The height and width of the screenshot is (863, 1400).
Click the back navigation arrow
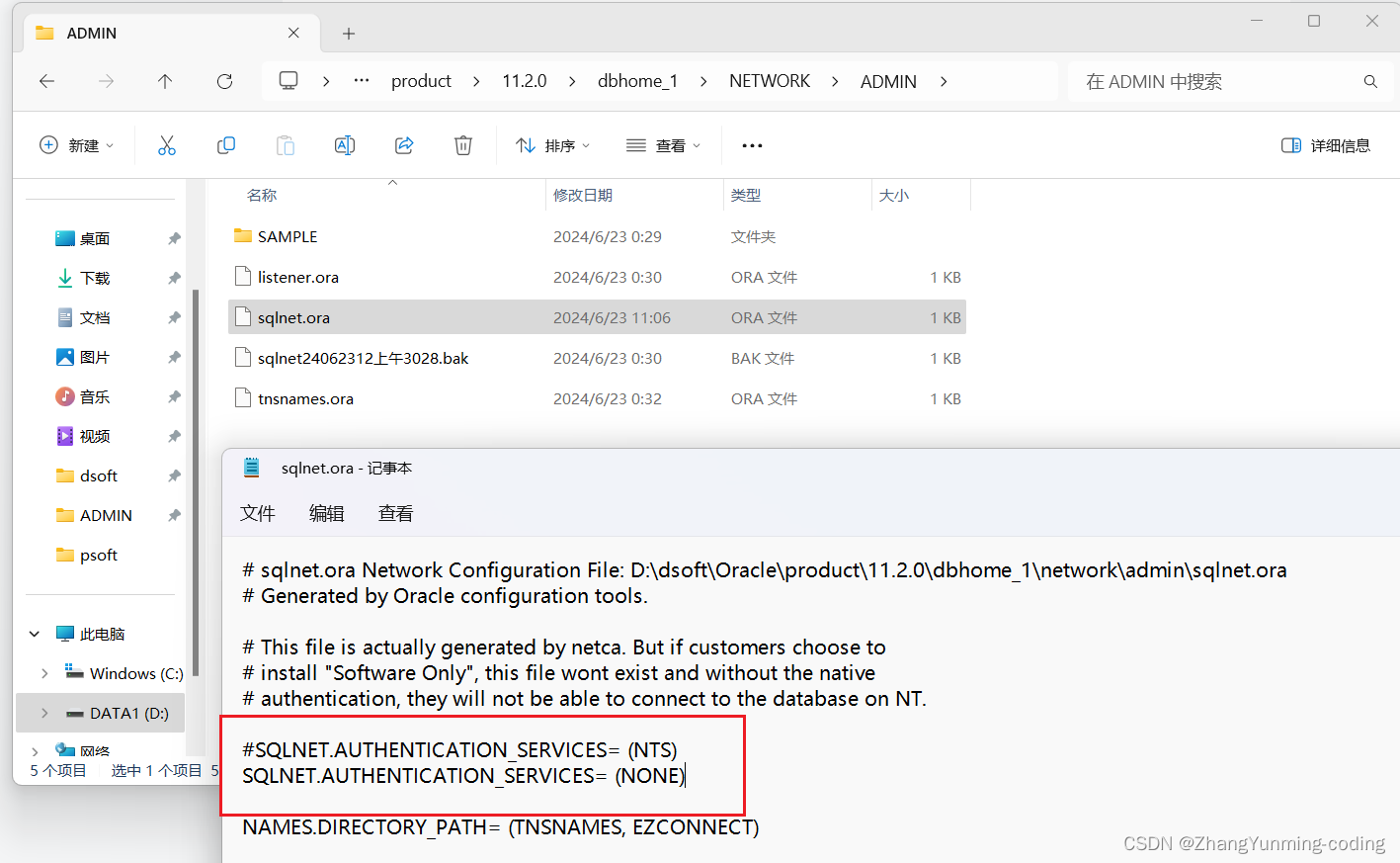[46, 81]
